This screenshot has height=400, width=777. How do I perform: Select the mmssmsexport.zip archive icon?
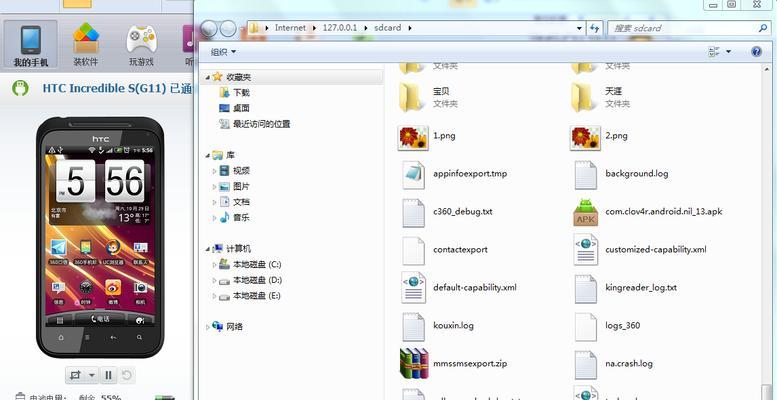(414, 363)
